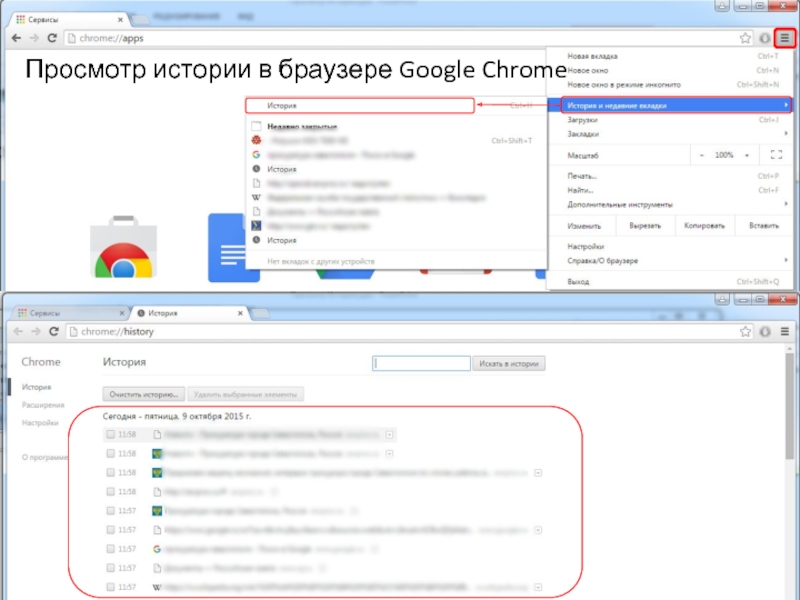Click the bookmark star in the chrome://history address bar

745,331
